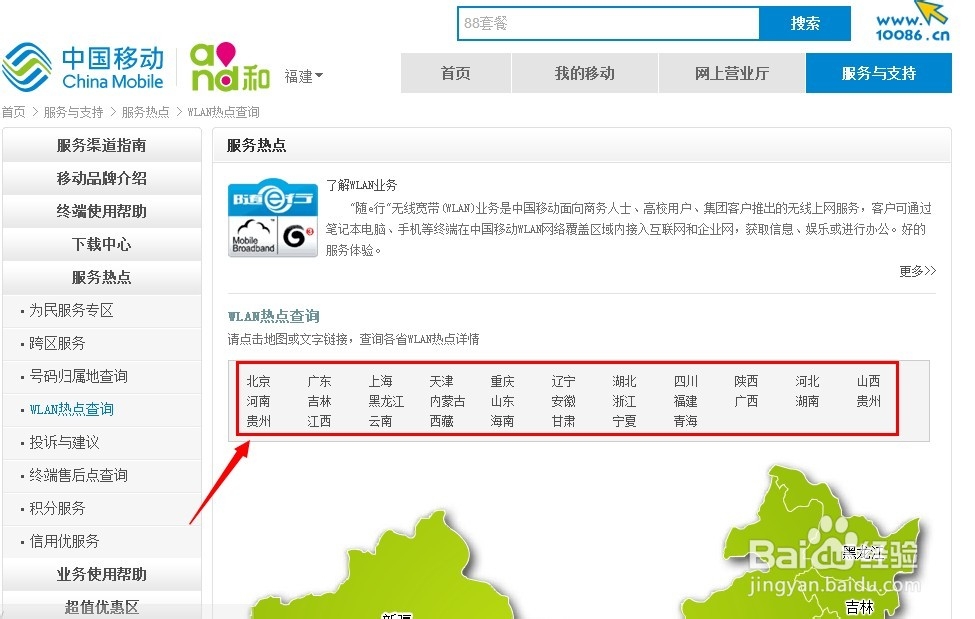Image resolution: width=975 pixels, height=619 pixels.
Task: Click the 河南 province link
Action: pos(258,401)
